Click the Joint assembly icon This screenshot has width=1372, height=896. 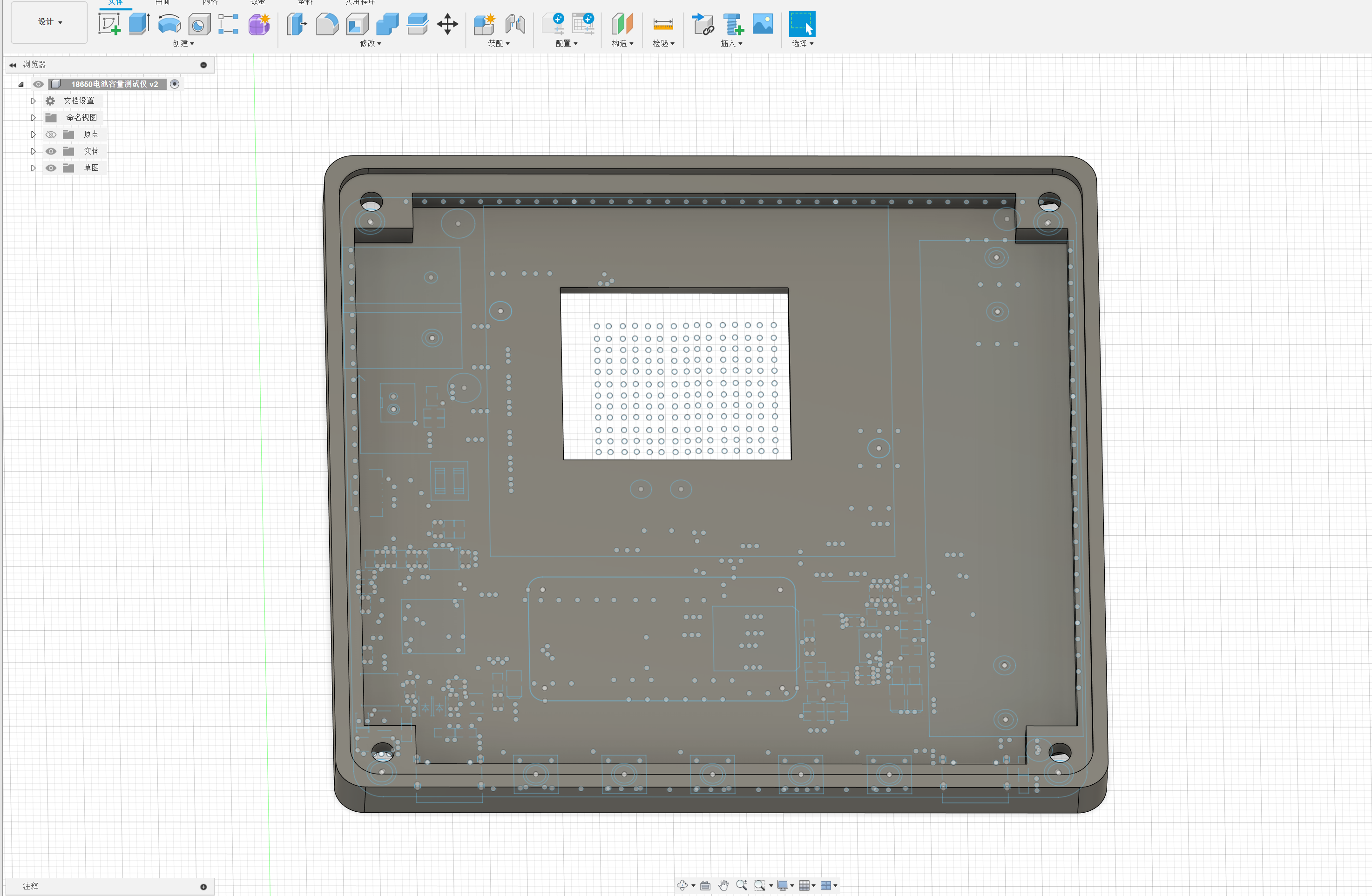click(x=515, y=24)
